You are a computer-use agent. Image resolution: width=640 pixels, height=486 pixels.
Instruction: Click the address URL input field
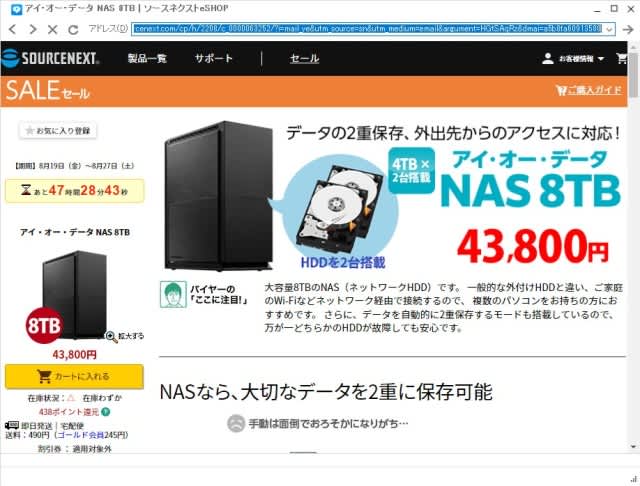[368, 29]
